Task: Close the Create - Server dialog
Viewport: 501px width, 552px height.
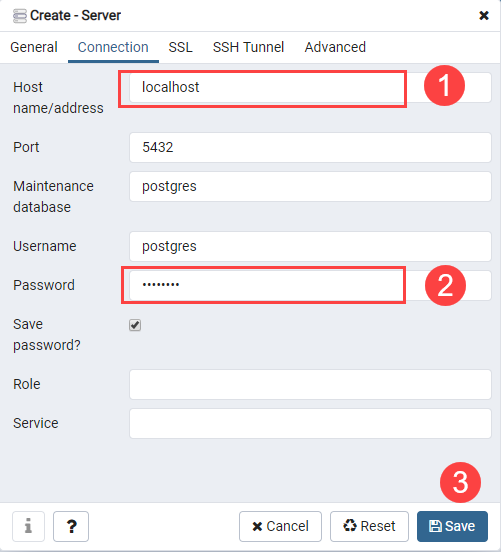Action: point(484,15)
